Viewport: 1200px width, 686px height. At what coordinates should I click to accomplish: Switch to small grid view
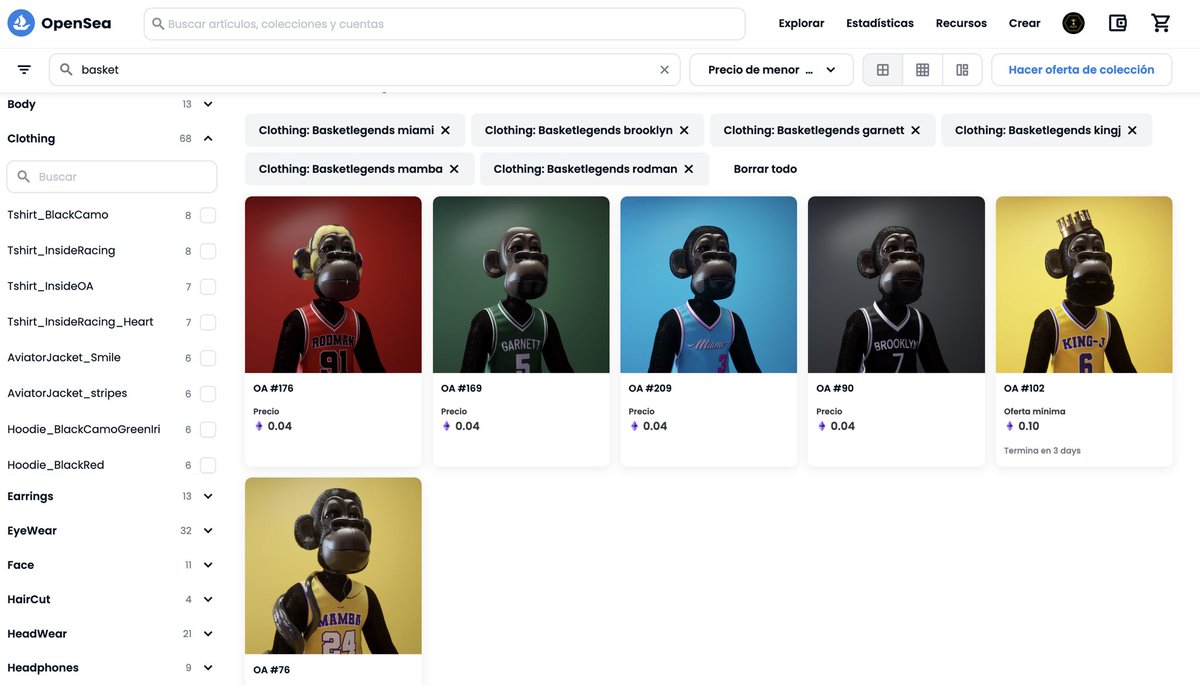pos(923,70)
